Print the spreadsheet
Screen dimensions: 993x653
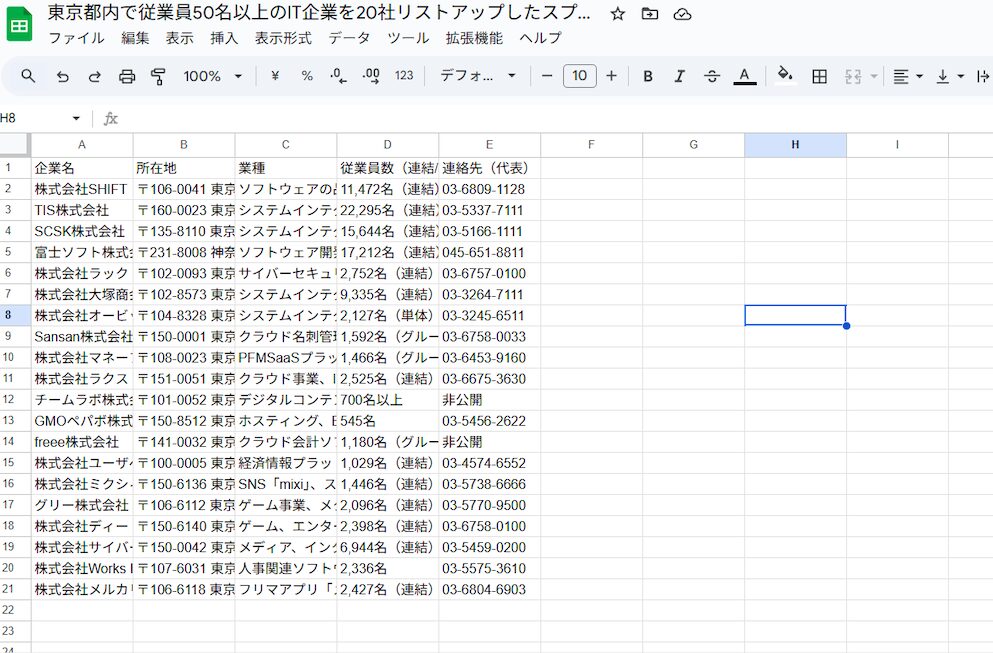click(x=127, y=76)
